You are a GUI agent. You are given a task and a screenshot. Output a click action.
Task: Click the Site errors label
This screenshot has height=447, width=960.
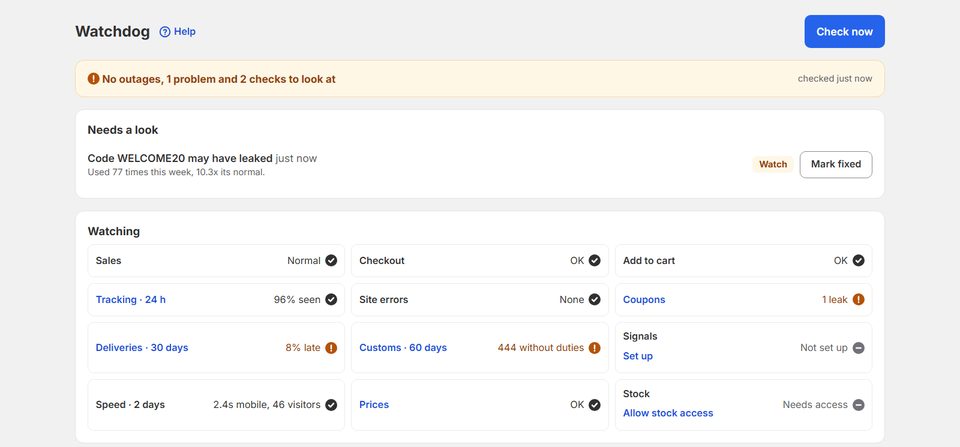(x=384, y=299)
